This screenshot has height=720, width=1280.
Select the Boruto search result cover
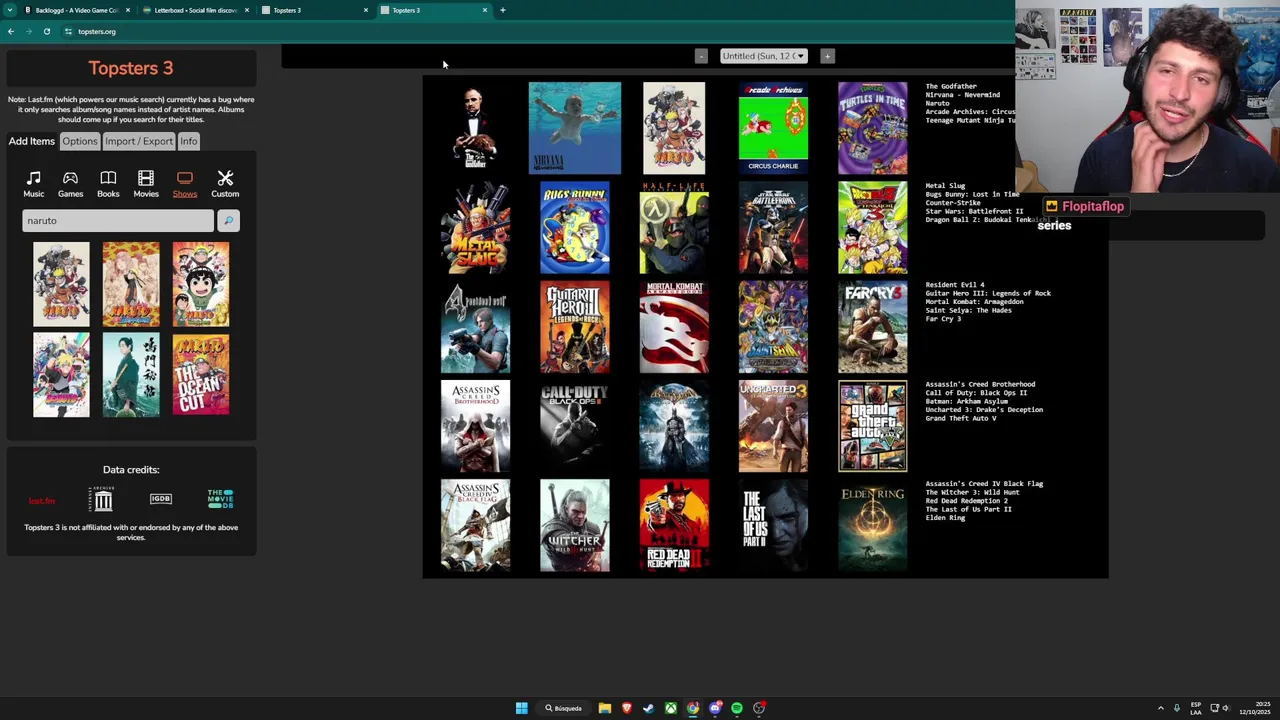point(61,375)
